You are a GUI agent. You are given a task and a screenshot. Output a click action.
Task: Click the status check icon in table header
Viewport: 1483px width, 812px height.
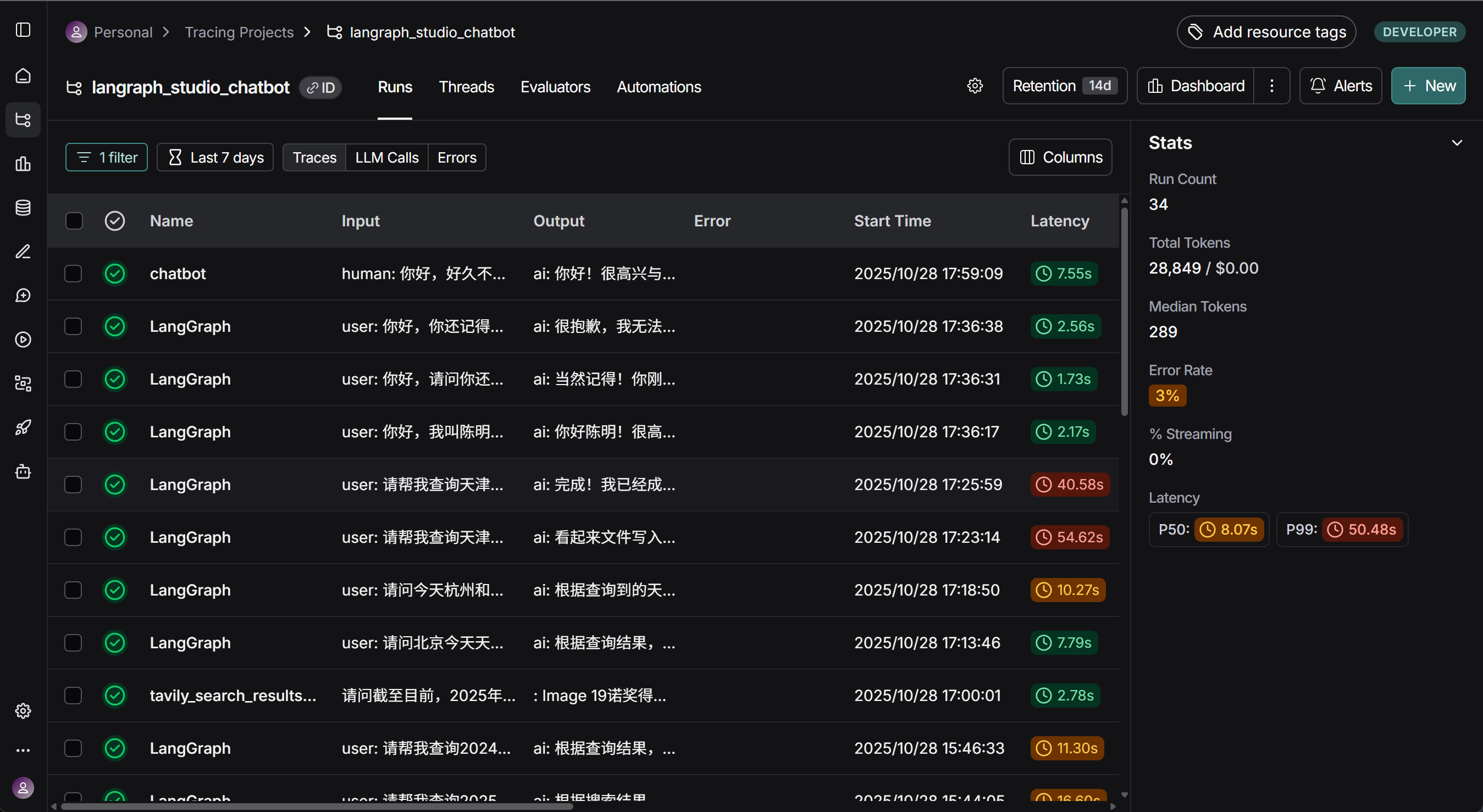(x=114, y=220)
